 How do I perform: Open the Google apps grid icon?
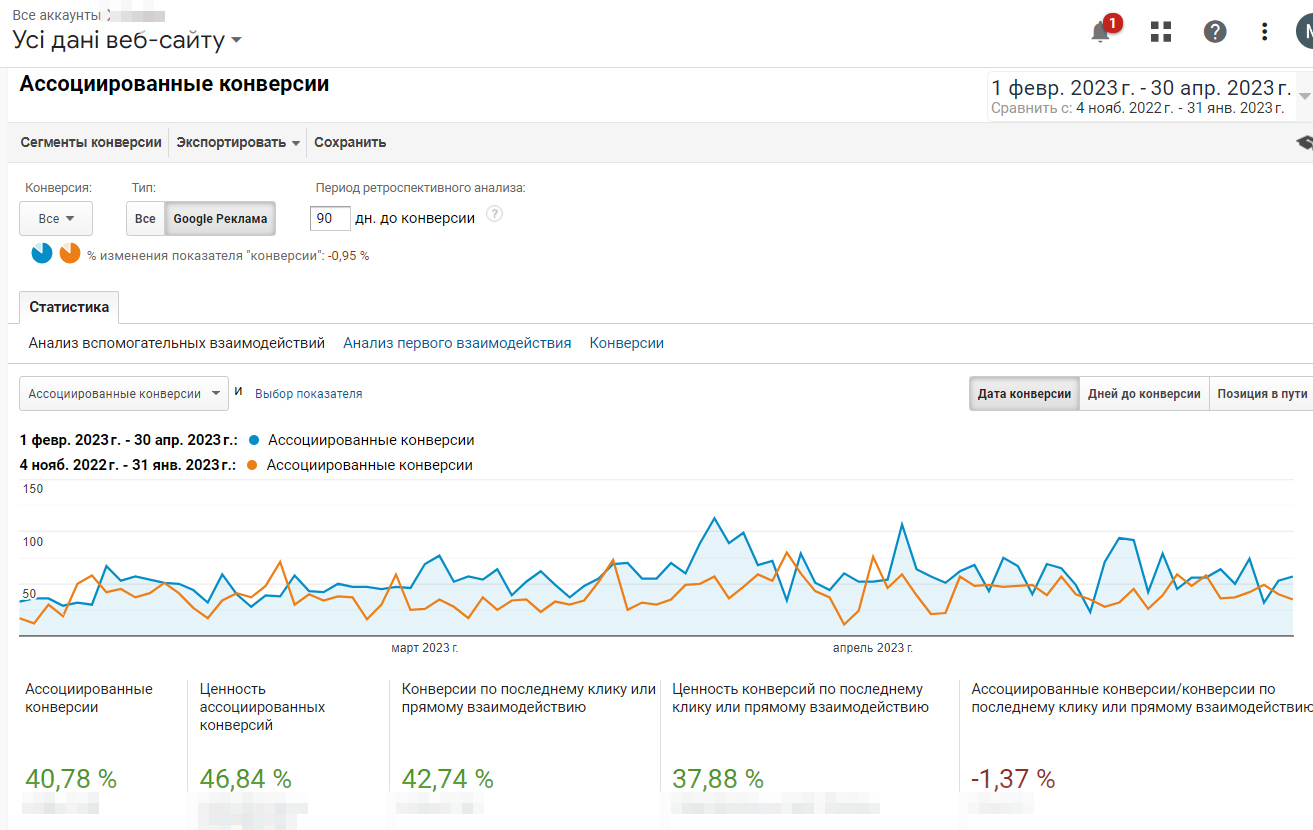coord(1160,32)
